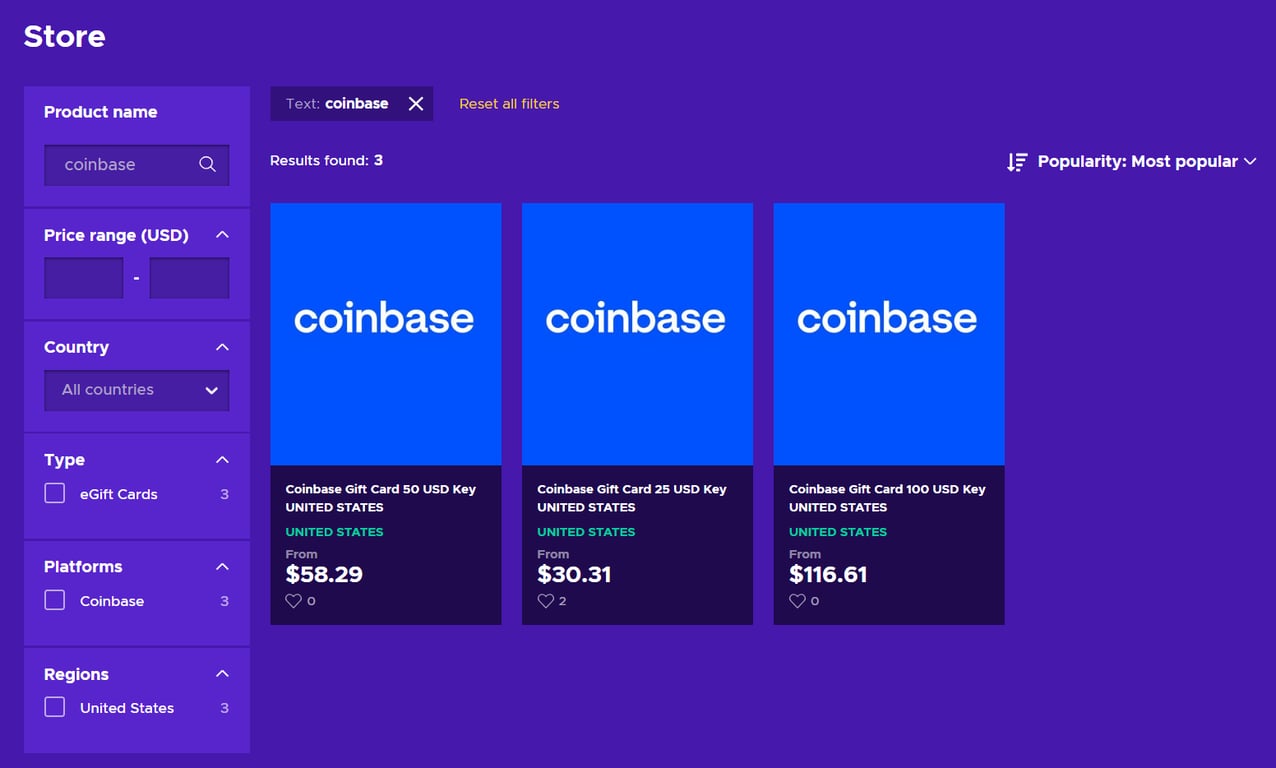Check the eGift Cards type checkbox
Viewport: 1276px width, 768px height.
coord(55,494)
